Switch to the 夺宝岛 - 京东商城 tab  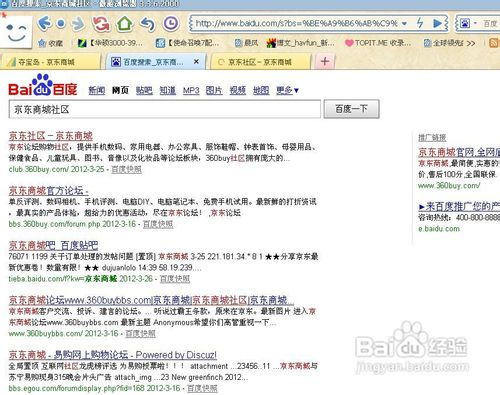coord(50,62)
